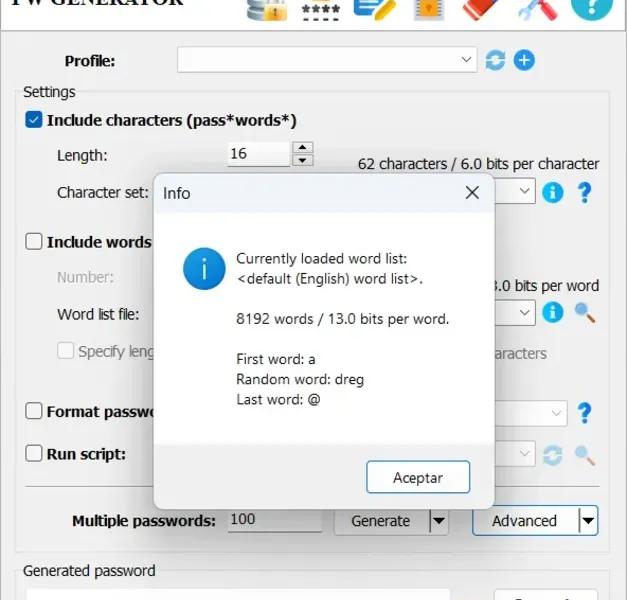Increase length with up stepper arrow
This screenshot has width=627, height=600.
(303, 147)
